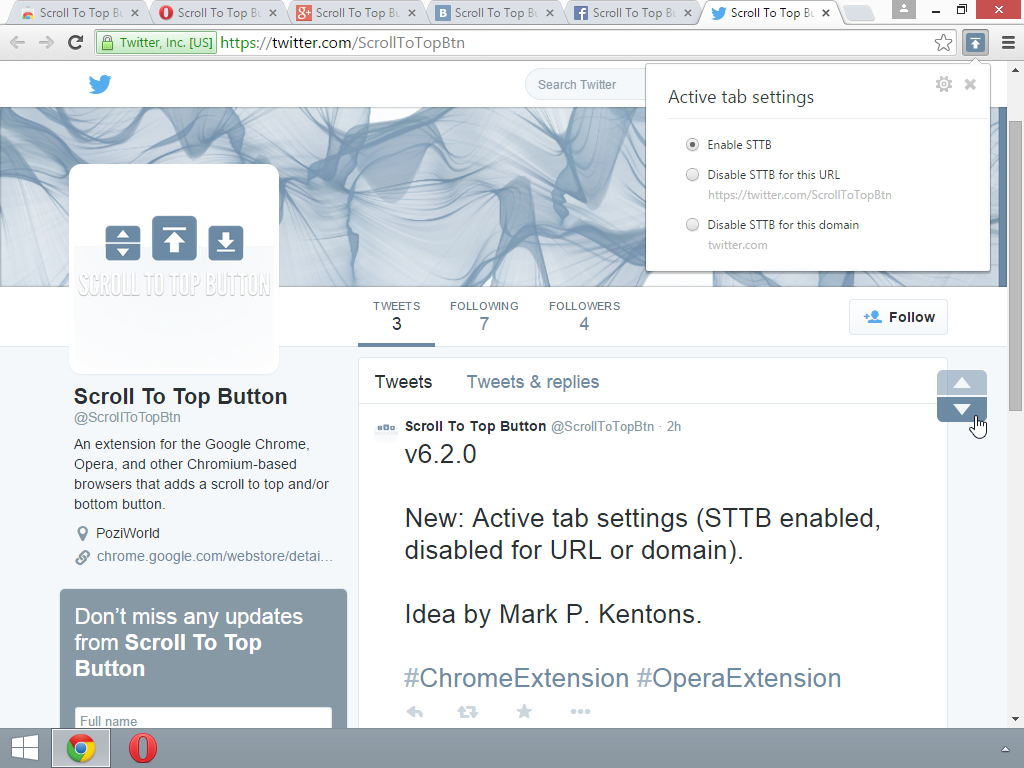Viewport: 1024px width, 768px height.
Task: Open more options for the tweet
Action: click(x=580, y=711)
